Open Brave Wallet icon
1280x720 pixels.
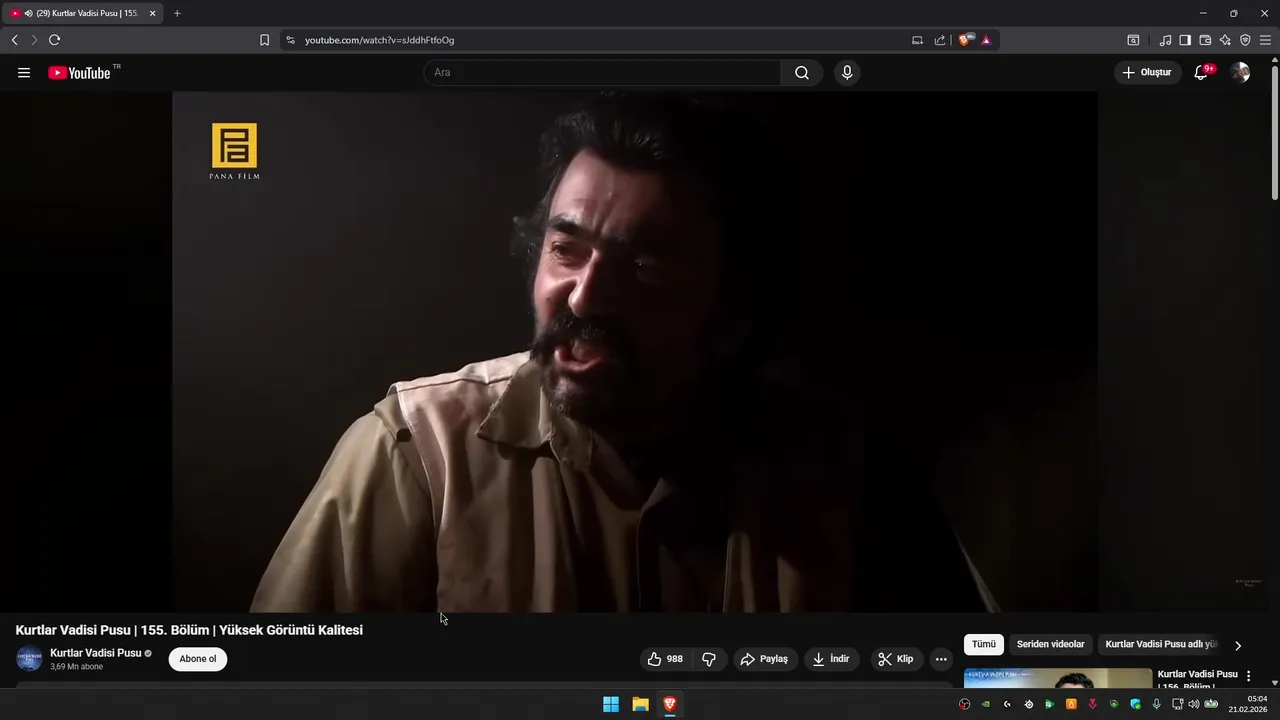click(1205, 40)
